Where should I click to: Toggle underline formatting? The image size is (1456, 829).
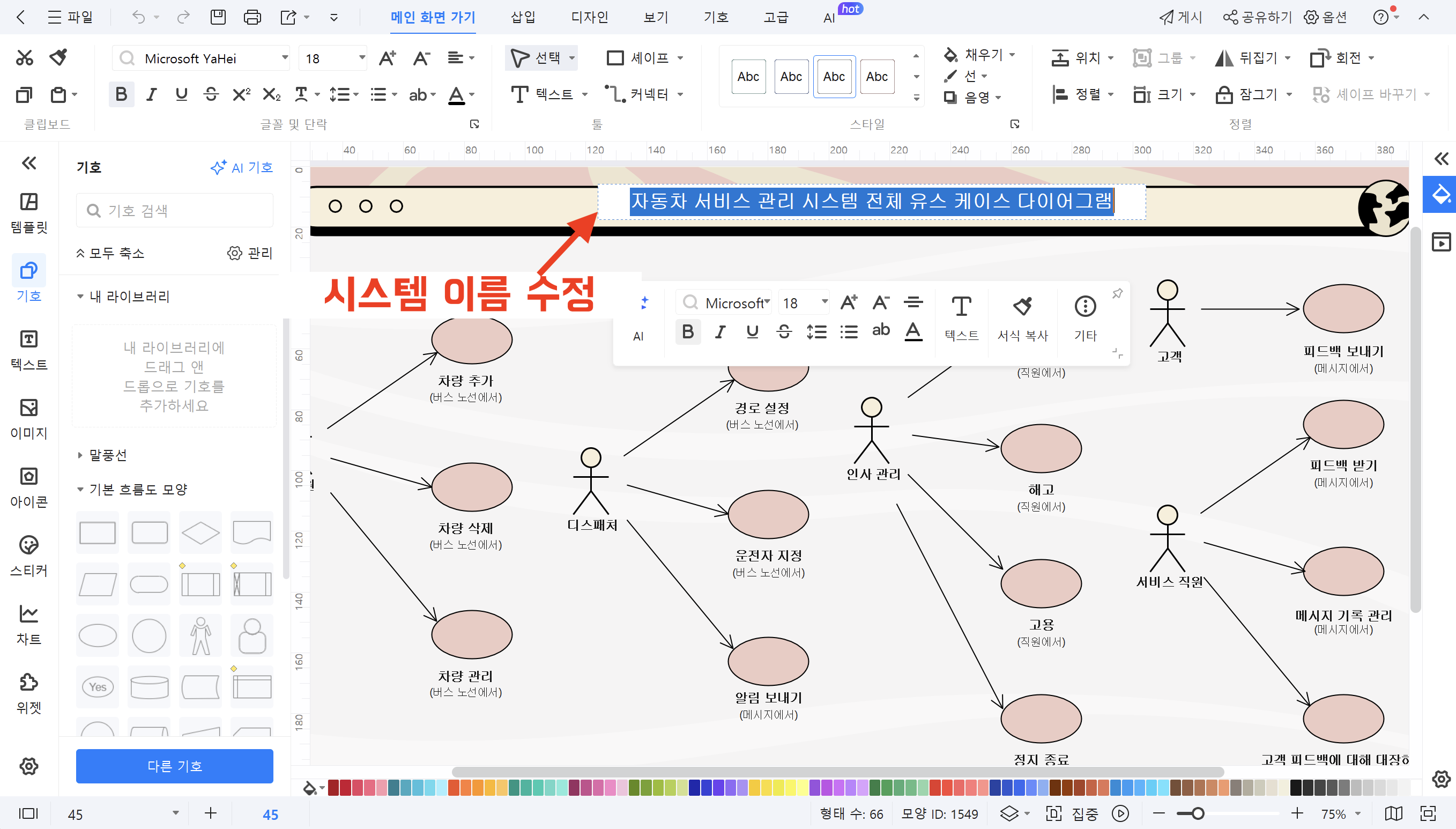click(x=181, y=94)
